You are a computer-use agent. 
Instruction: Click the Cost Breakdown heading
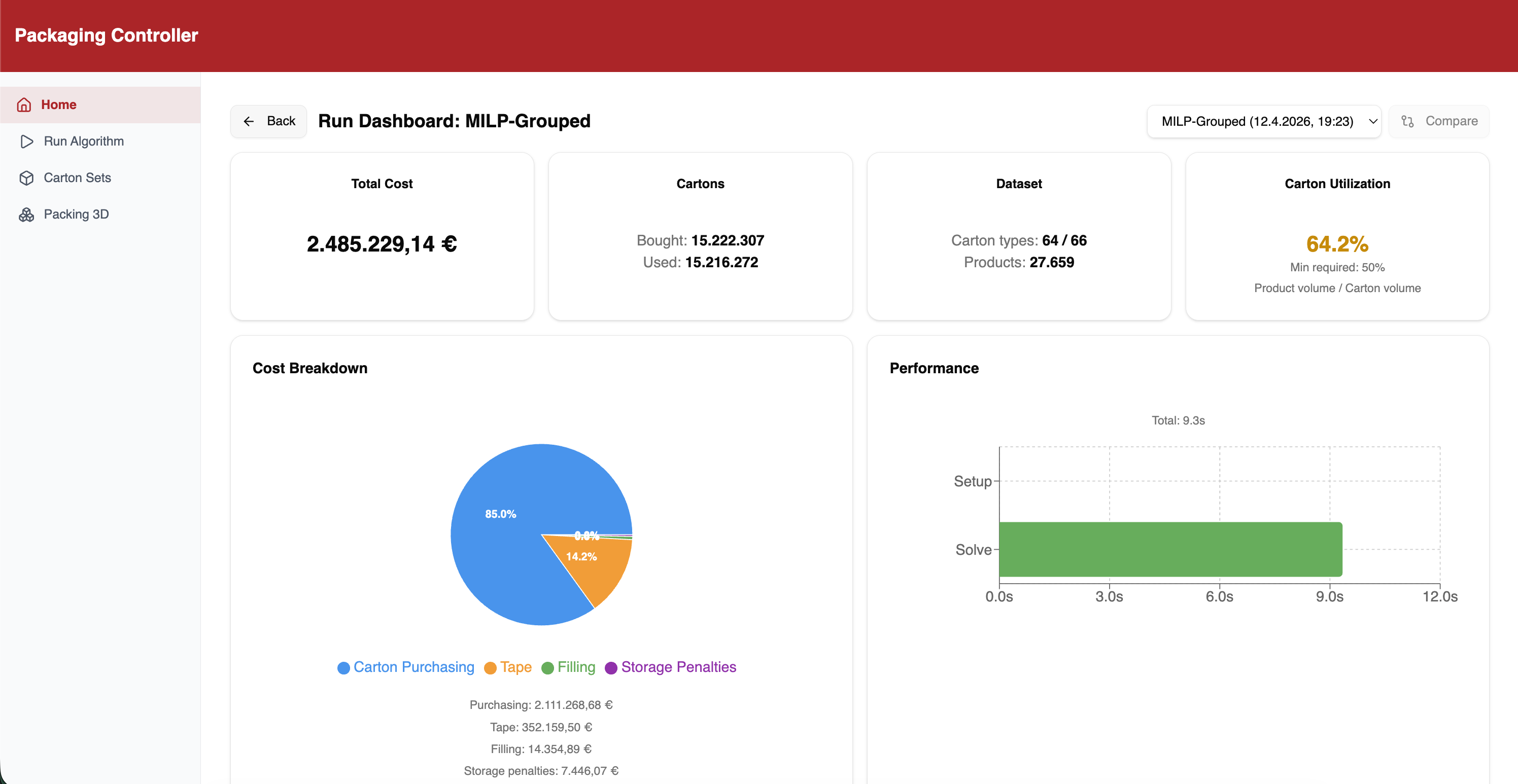(x=310, y=368)
